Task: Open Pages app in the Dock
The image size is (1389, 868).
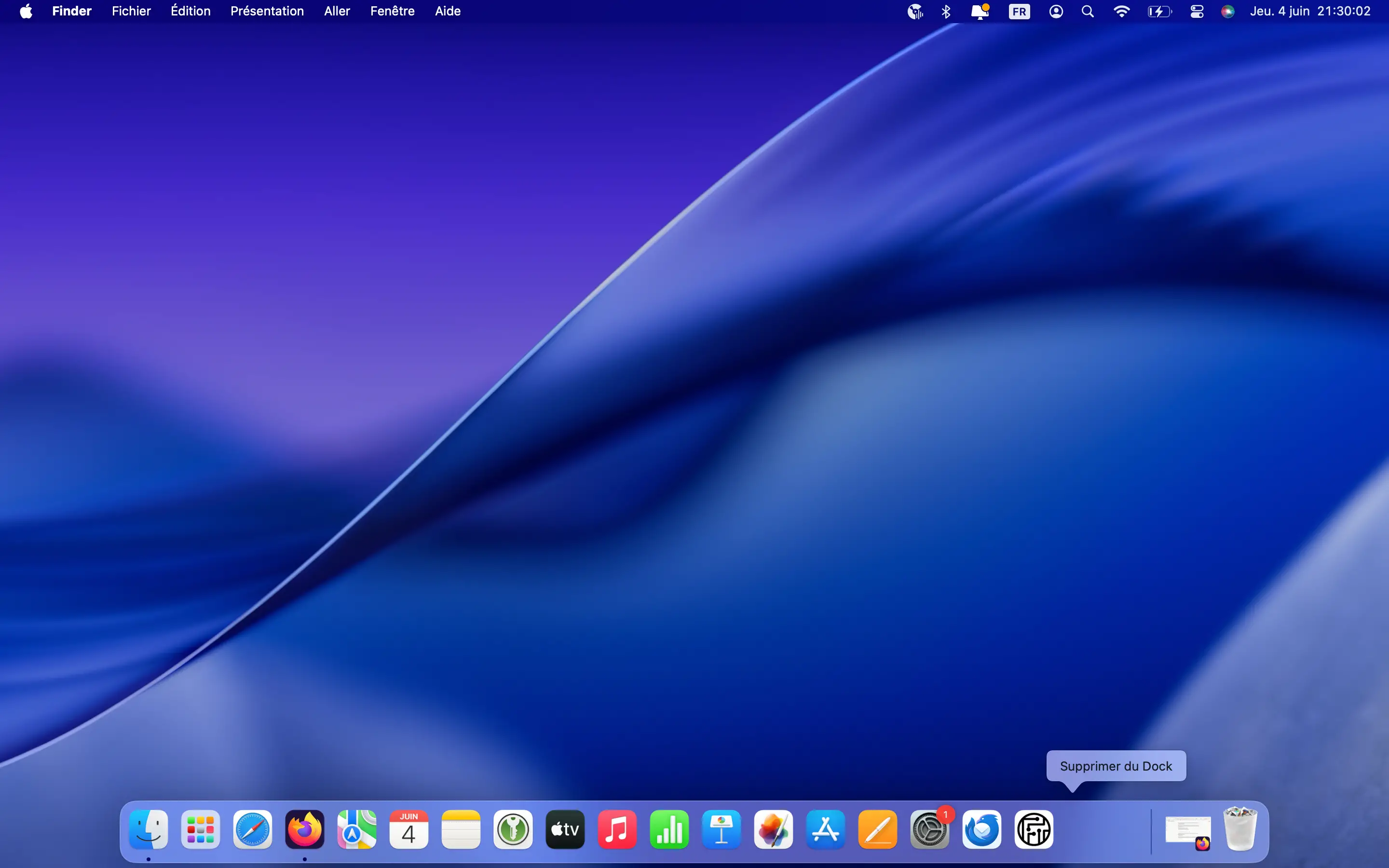Action: [878, 829]
